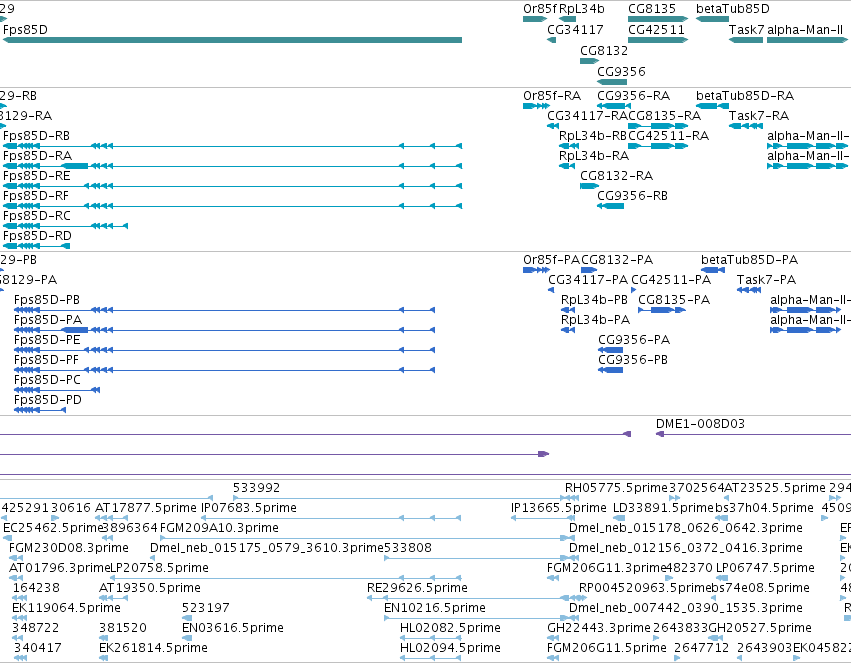Click the RpL34b-PA protein label
Viewport: 851px width, 663px height.
click(x=595, y=320)
